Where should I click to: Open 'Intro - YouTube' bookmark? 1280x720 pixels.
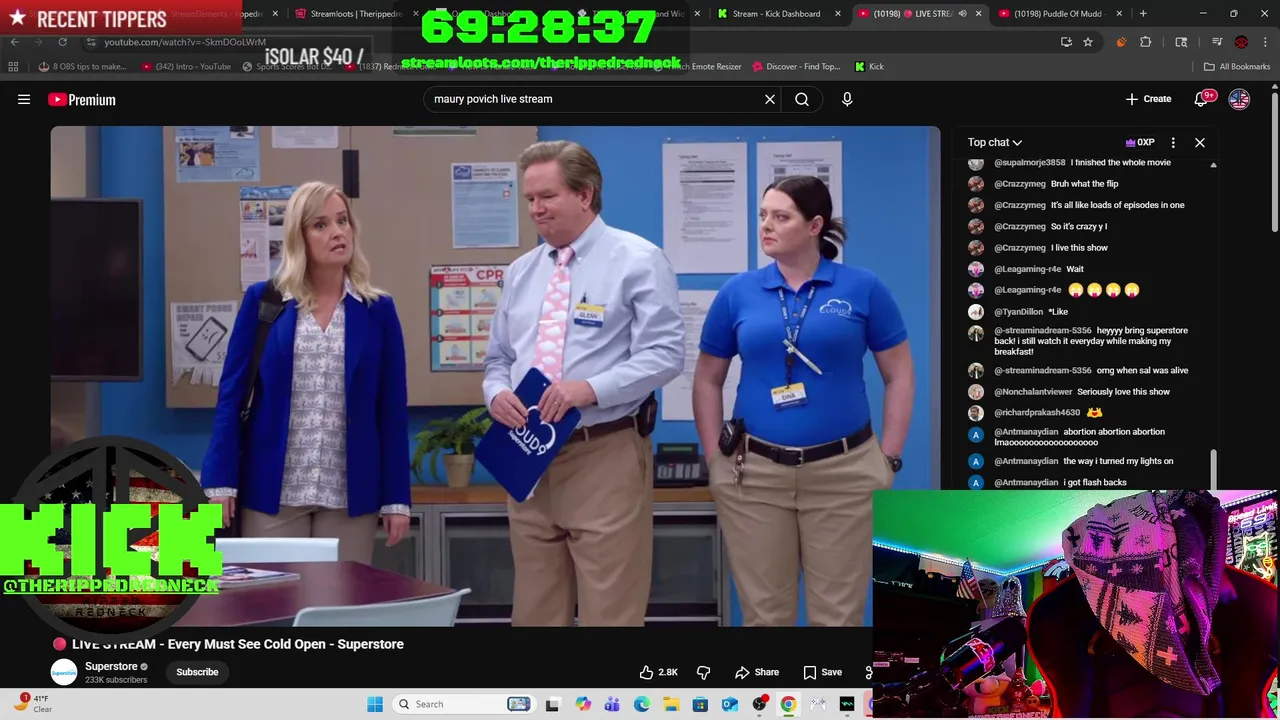(x=187, y=66)
